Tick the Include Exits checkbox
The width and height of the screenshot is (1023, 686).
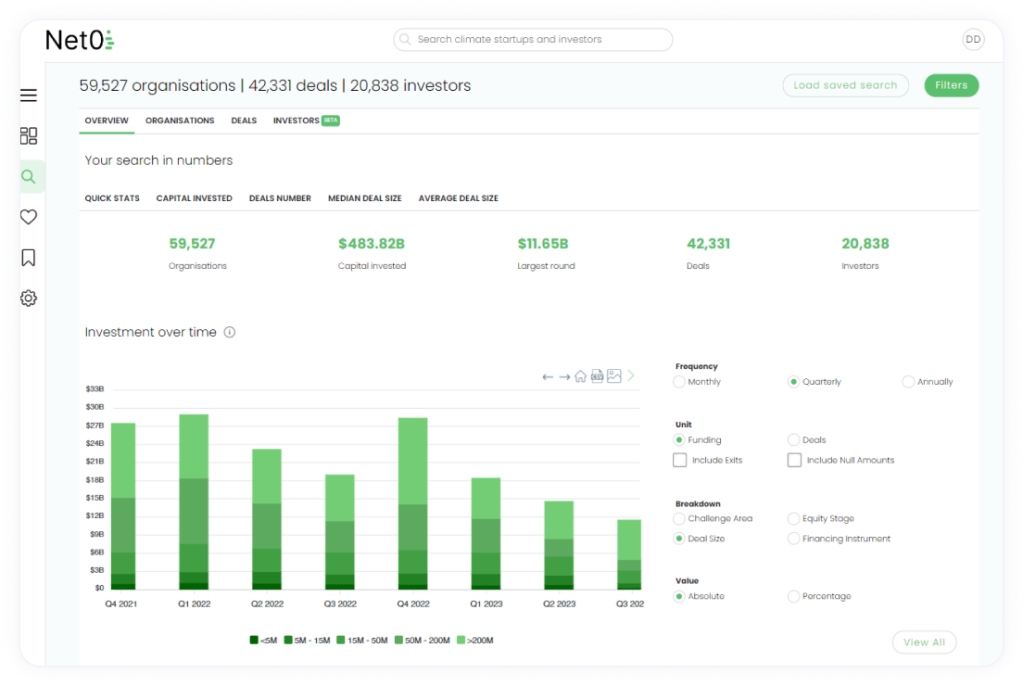pyautogui.click(x=680, y=460)
